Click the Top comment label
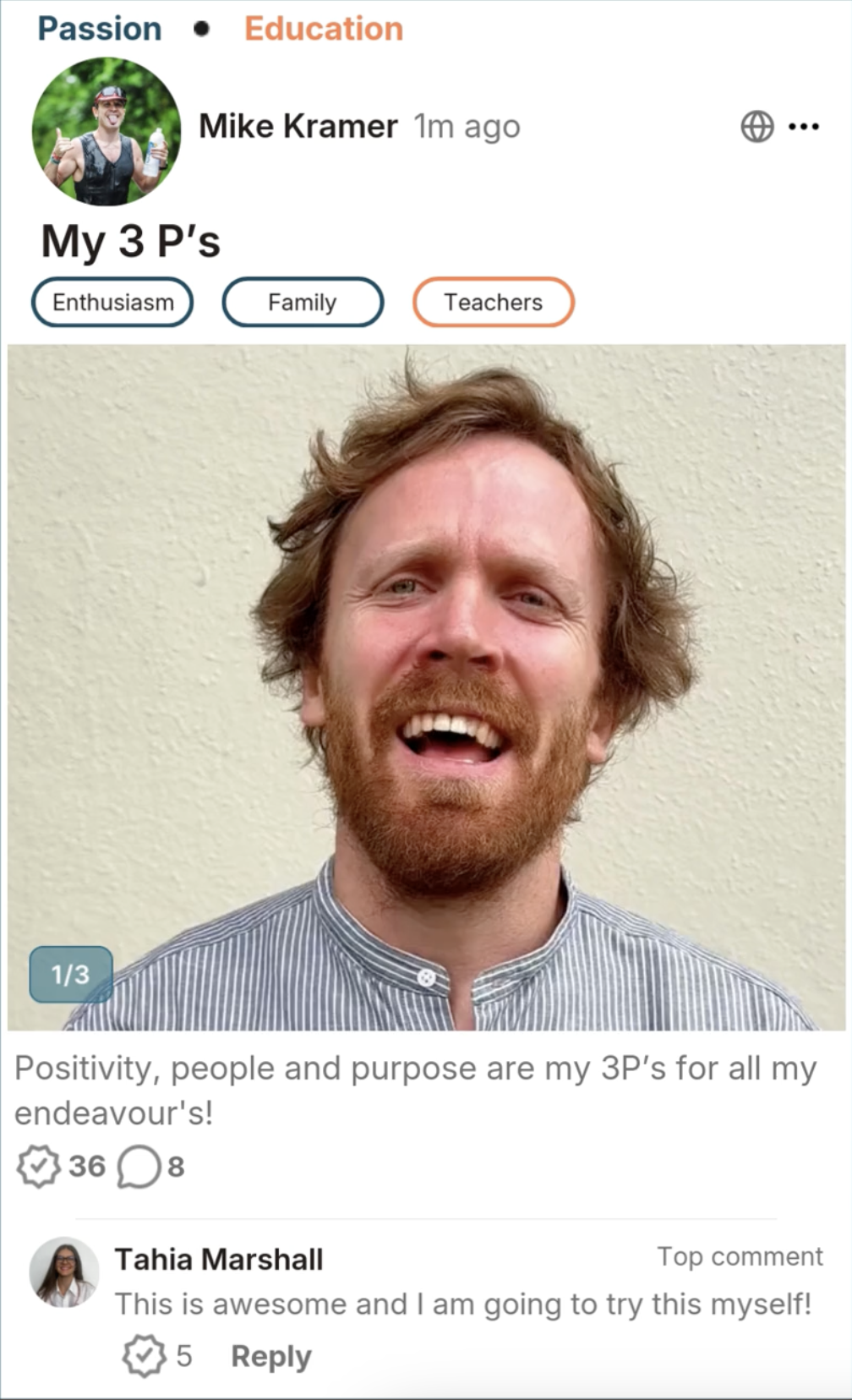Screen dimensions: 852x1400 [740, 1256]
